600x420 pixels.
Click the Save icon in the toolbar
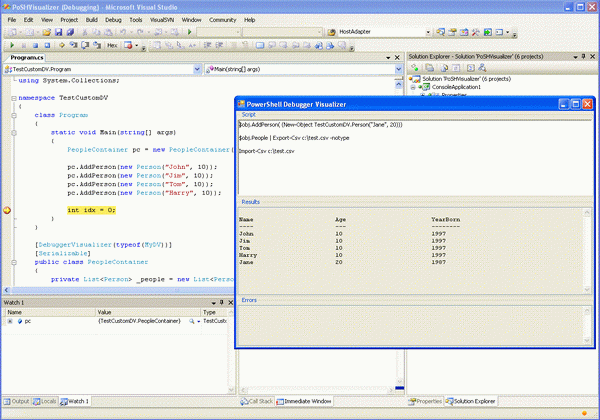coord(59,32)
